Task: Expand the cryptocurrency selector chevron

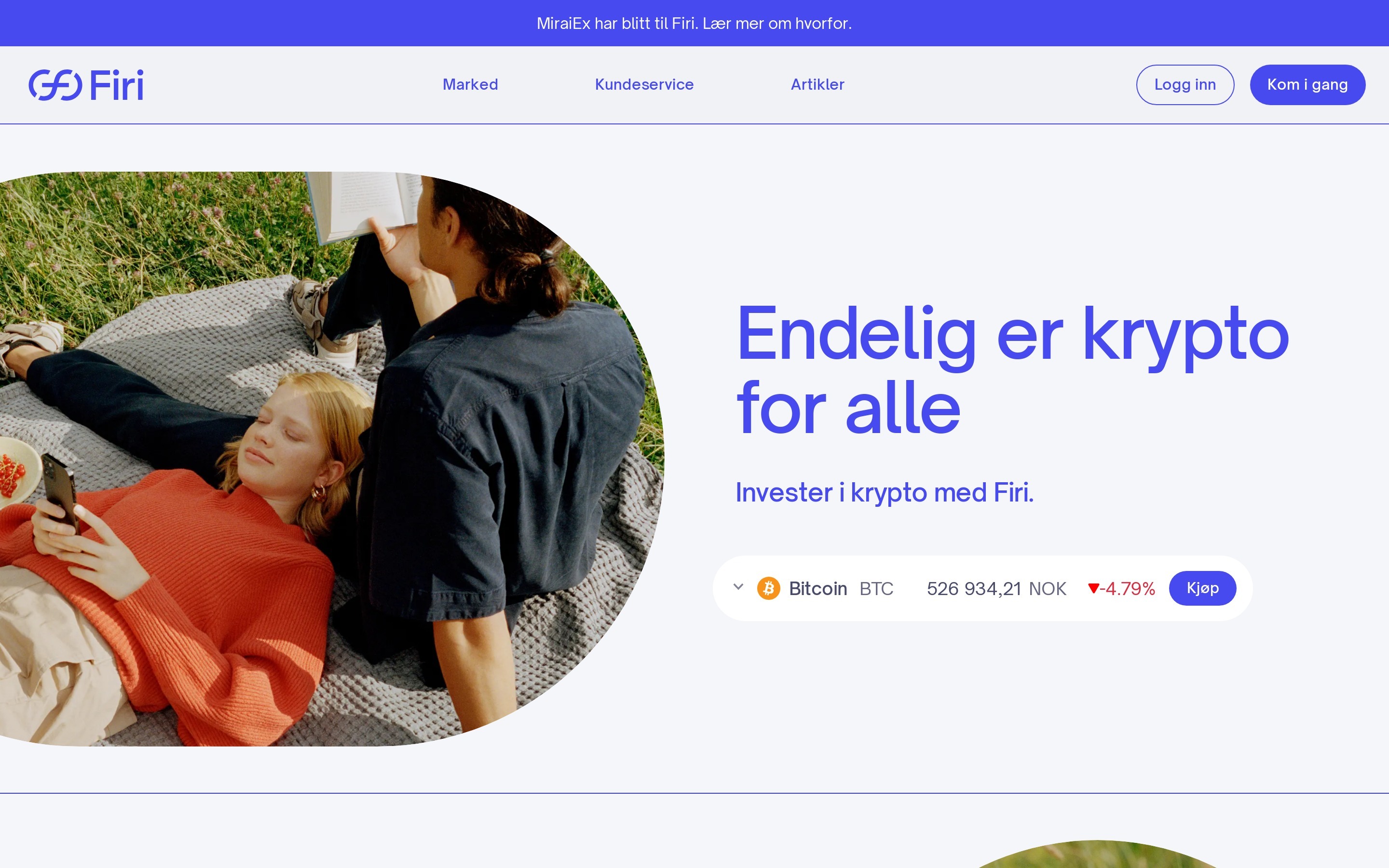Action: [x=738, y=587]
